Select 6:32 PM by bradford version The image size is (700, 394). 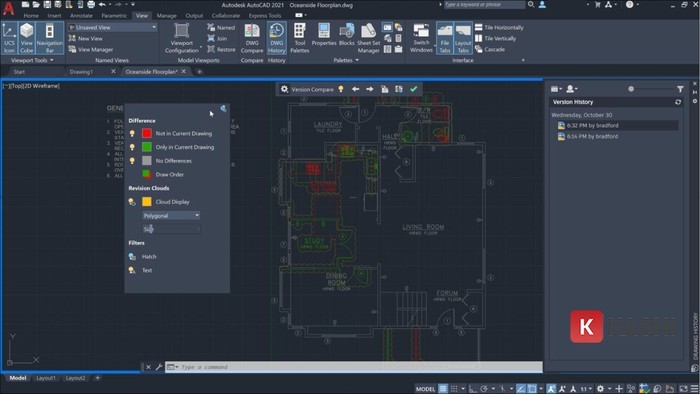click(617, 125)
